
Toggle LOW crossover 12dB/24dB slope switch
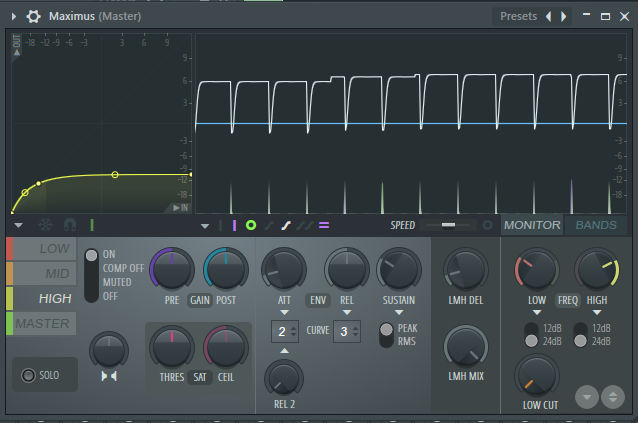click(x=531, y=335)
